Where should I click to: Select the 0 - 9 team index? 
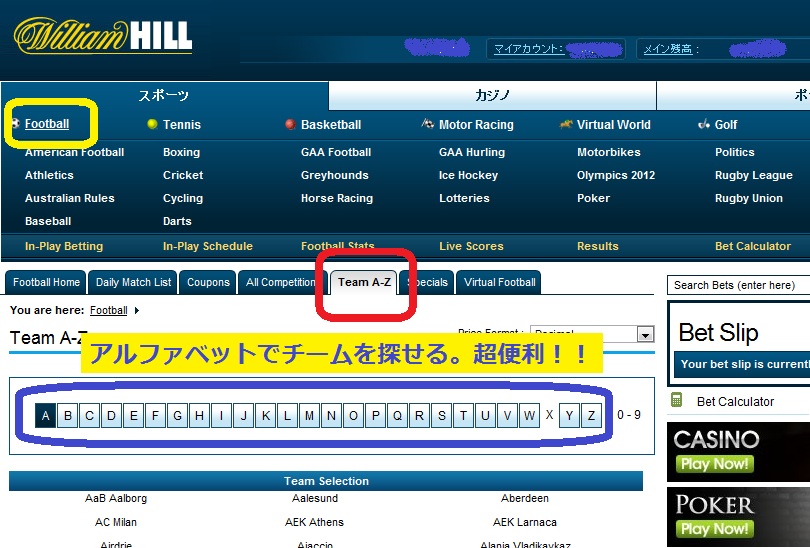click(629, 415)
